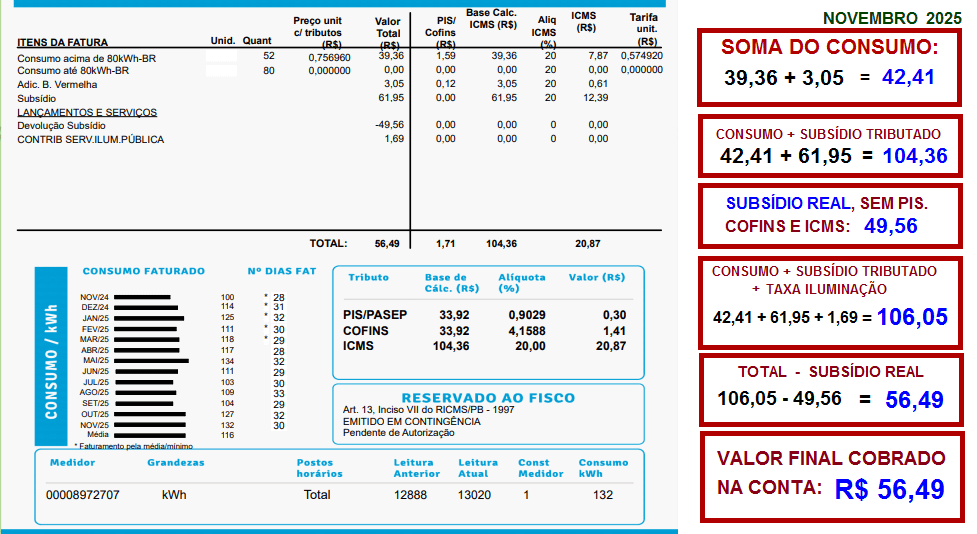Viewport: 977px width, 534px height.
Task: Select the Consumo acima de 80kWh-BR row
Action: coord(86,58)
